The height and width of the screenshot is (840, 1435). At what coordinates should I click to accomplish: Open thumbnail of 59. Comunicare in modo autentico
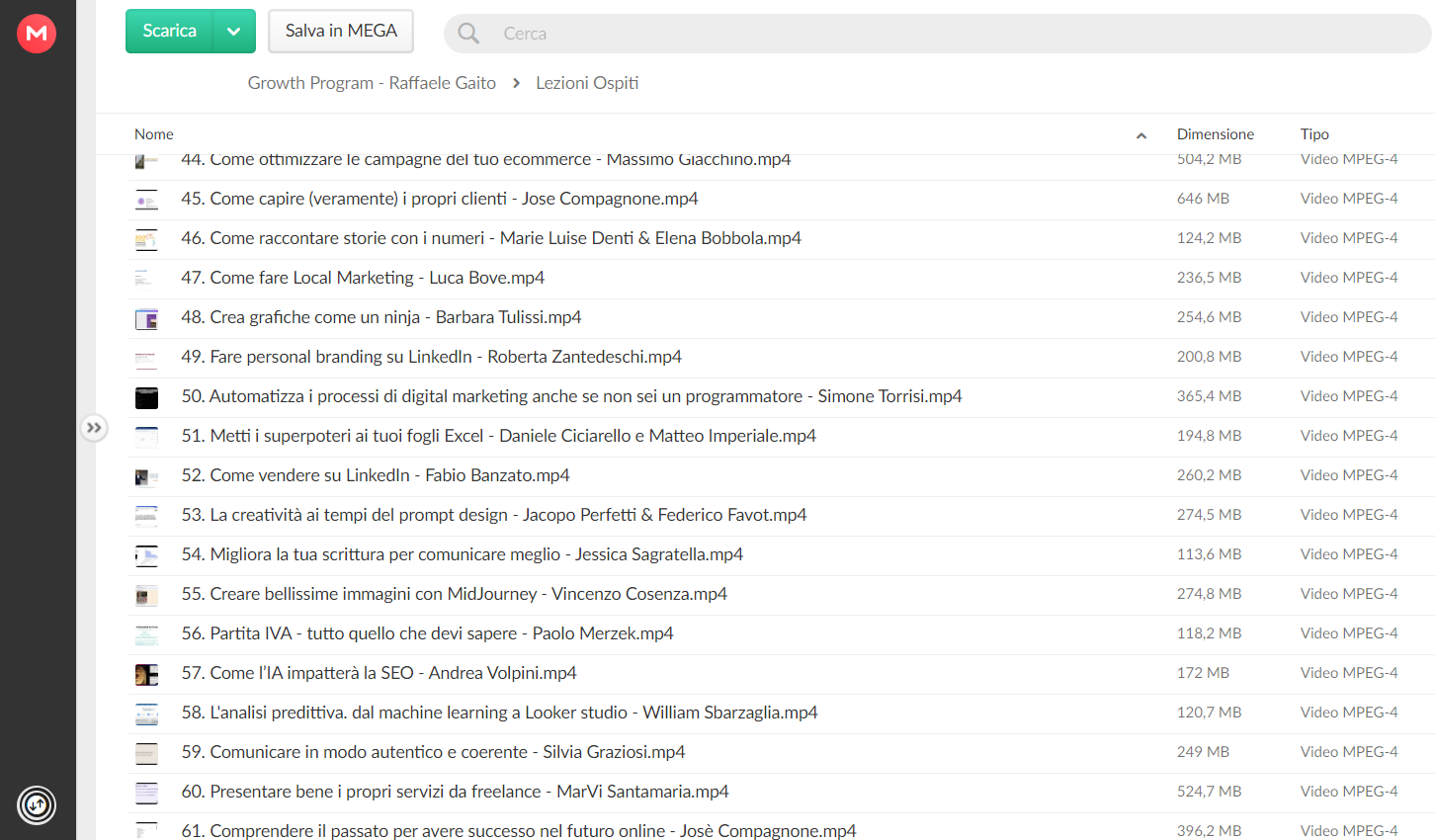[146, 754]
